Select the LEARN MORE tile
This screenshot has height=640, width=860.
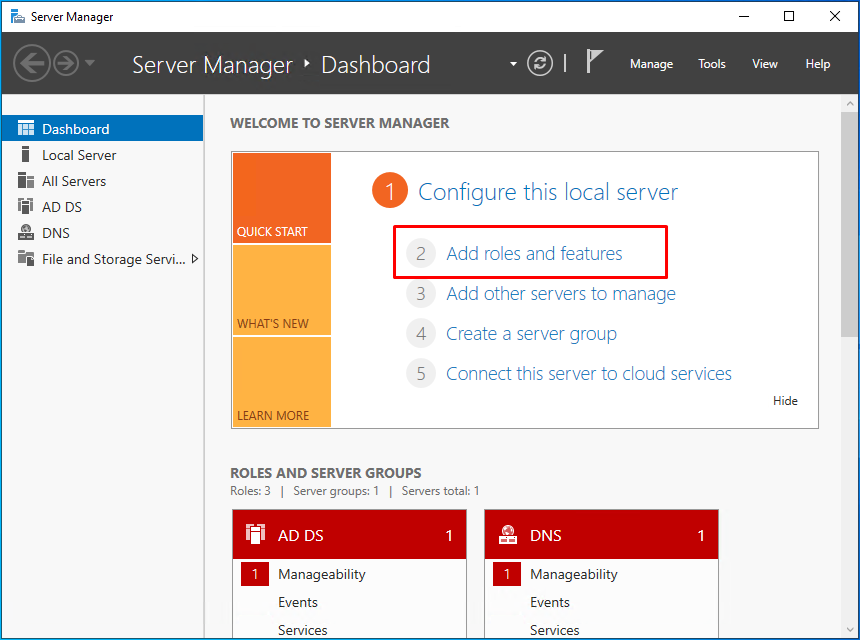(282, 382)
